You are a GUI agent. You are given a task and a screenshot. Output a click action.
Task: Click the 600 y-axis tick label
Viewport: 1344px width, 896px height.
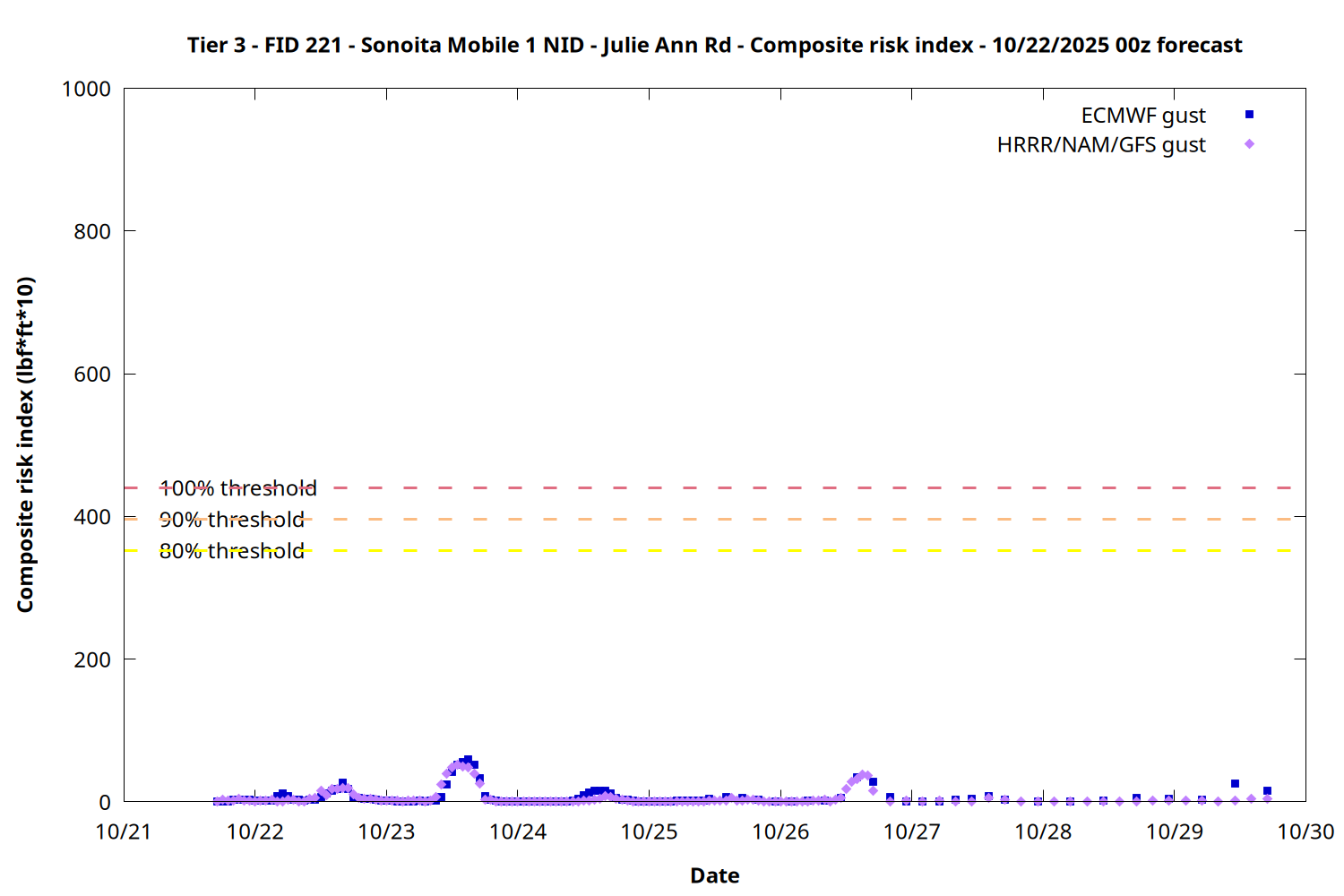click(x=92, y=375)
